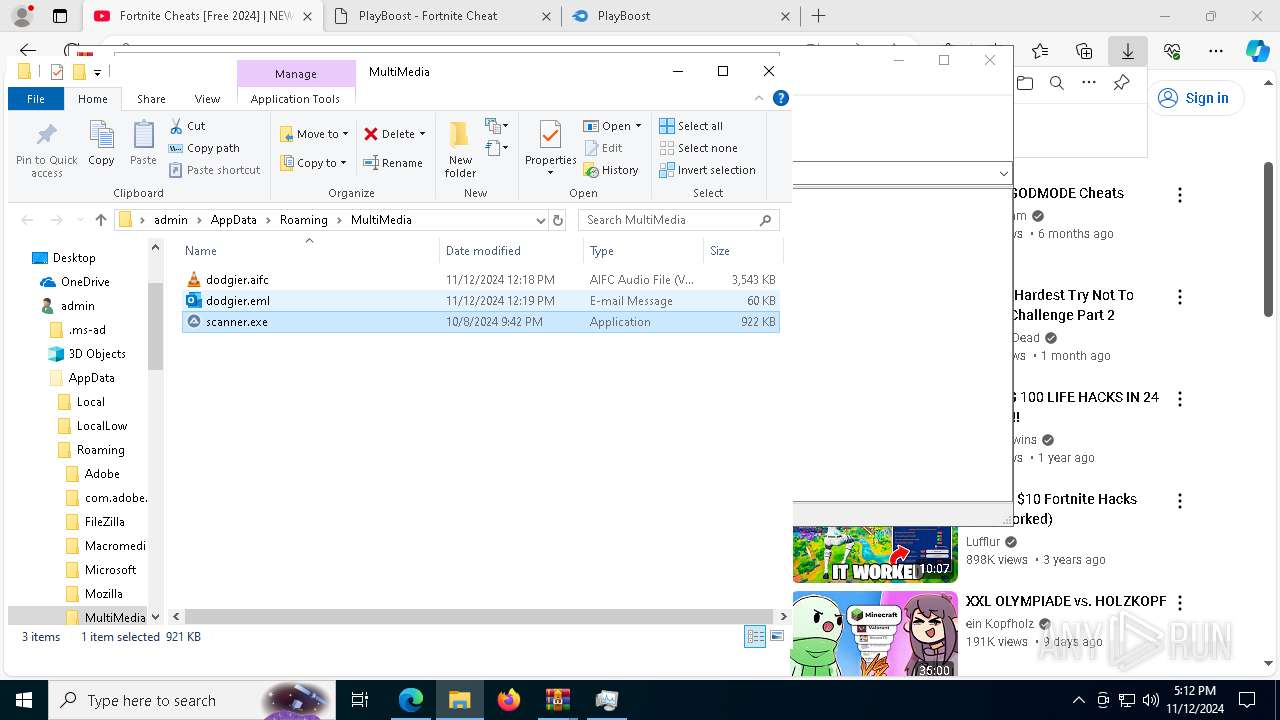The height and width of the screenshot is (720, 1280).
Task: Open the Copy to dropdown
Action: [x=314, y=163]
